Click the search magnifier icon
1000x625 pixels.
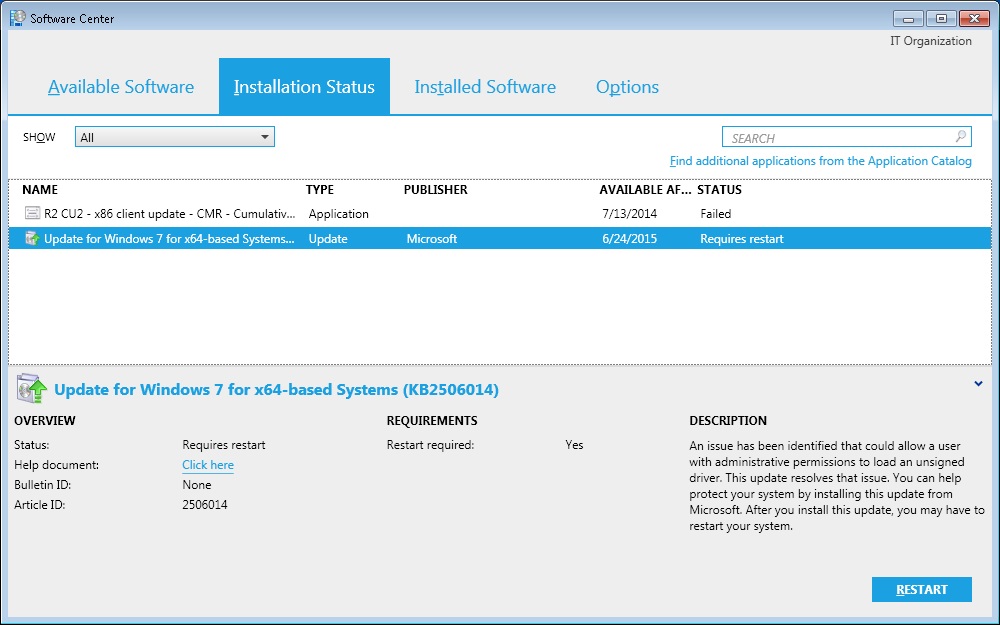[x=960, y=137]
